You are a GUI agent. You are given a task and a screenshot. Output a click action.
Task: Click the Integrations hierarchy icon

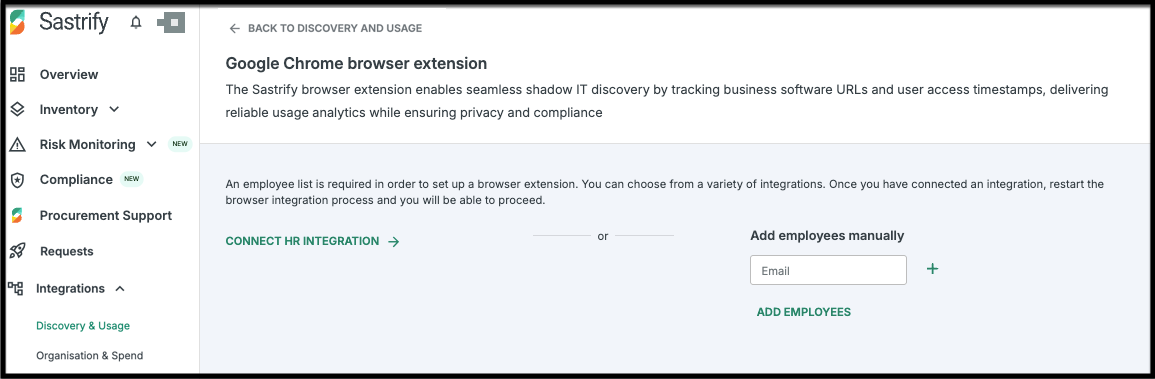15,288
